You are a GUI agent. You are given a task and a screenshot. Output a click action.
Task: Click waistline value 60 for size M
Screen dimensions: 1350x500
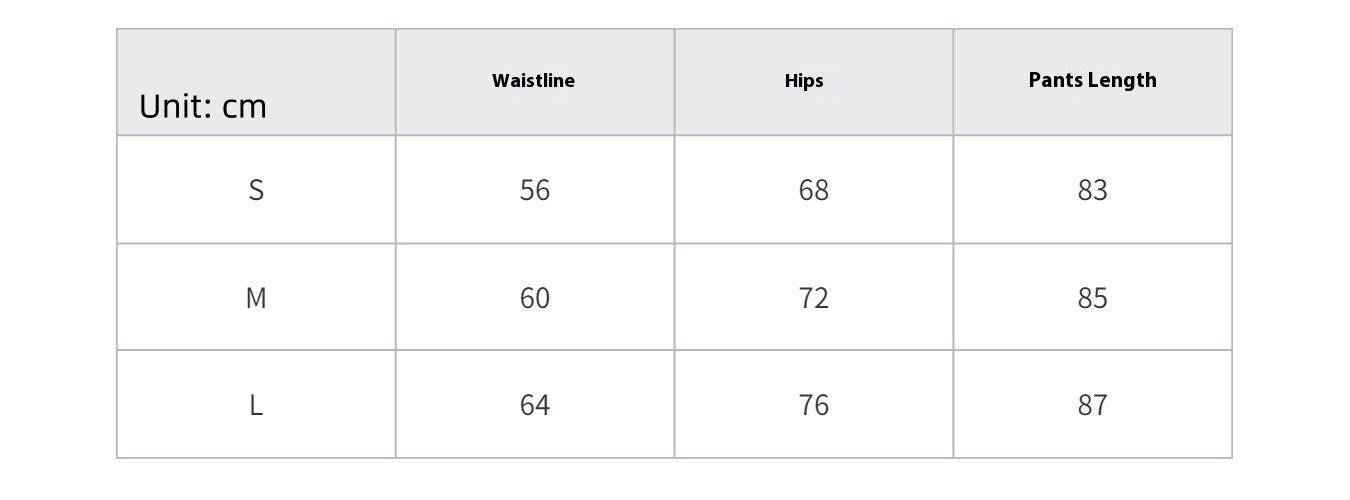pos(535,298)
